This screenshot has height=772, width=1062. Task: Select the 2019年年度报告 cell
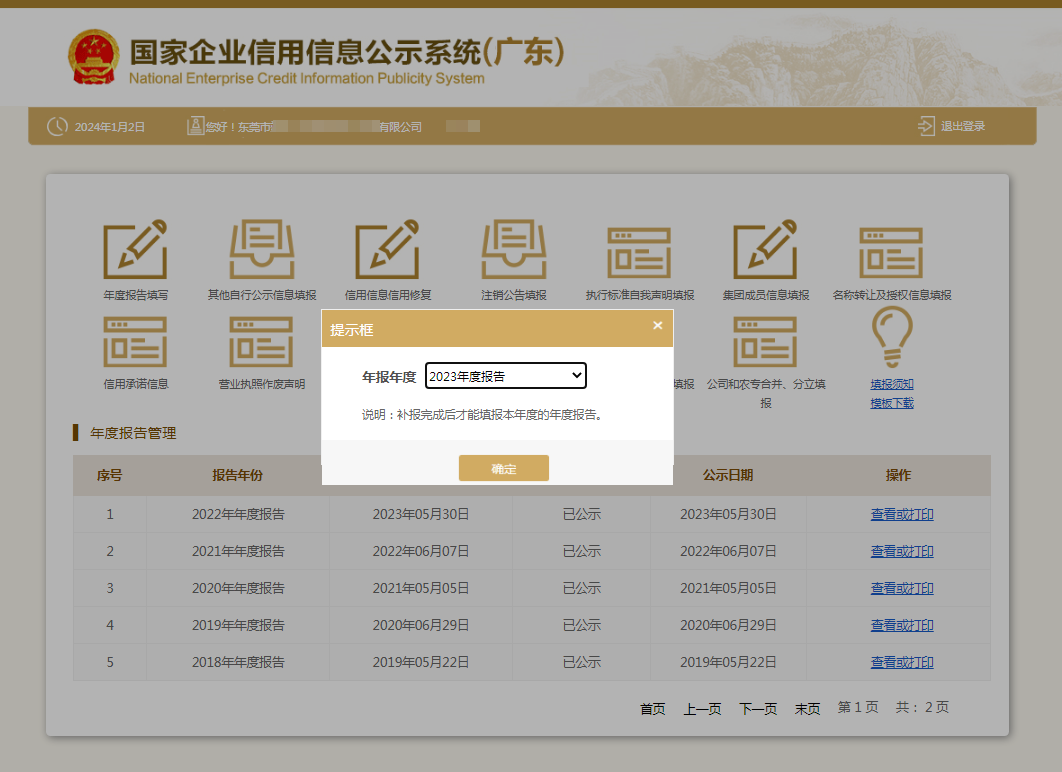pyautogui.click(x=238, y=625)
